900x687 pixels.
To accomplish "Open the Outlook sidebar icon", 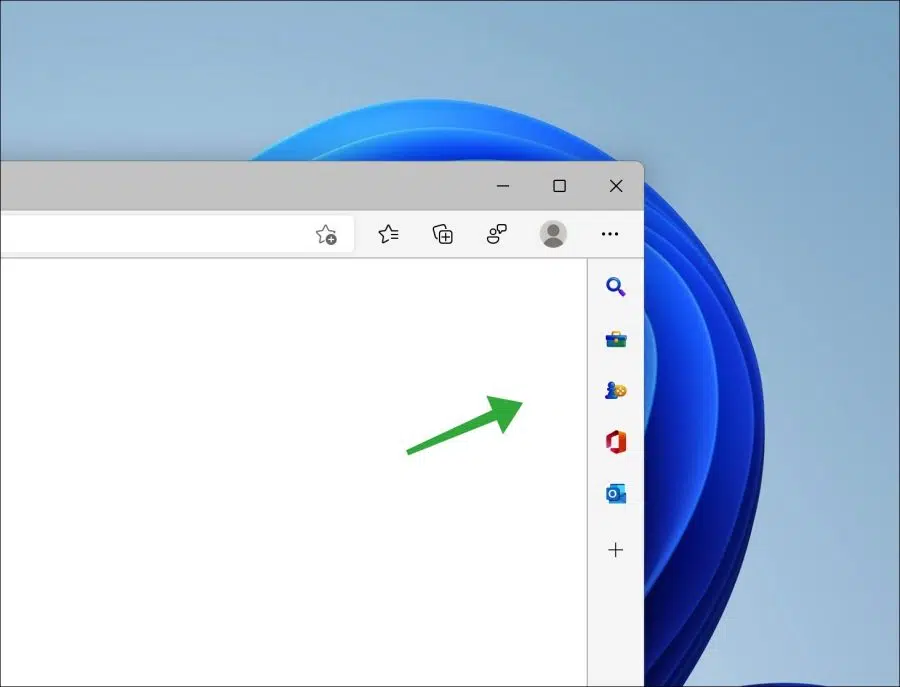I will 616,494.
